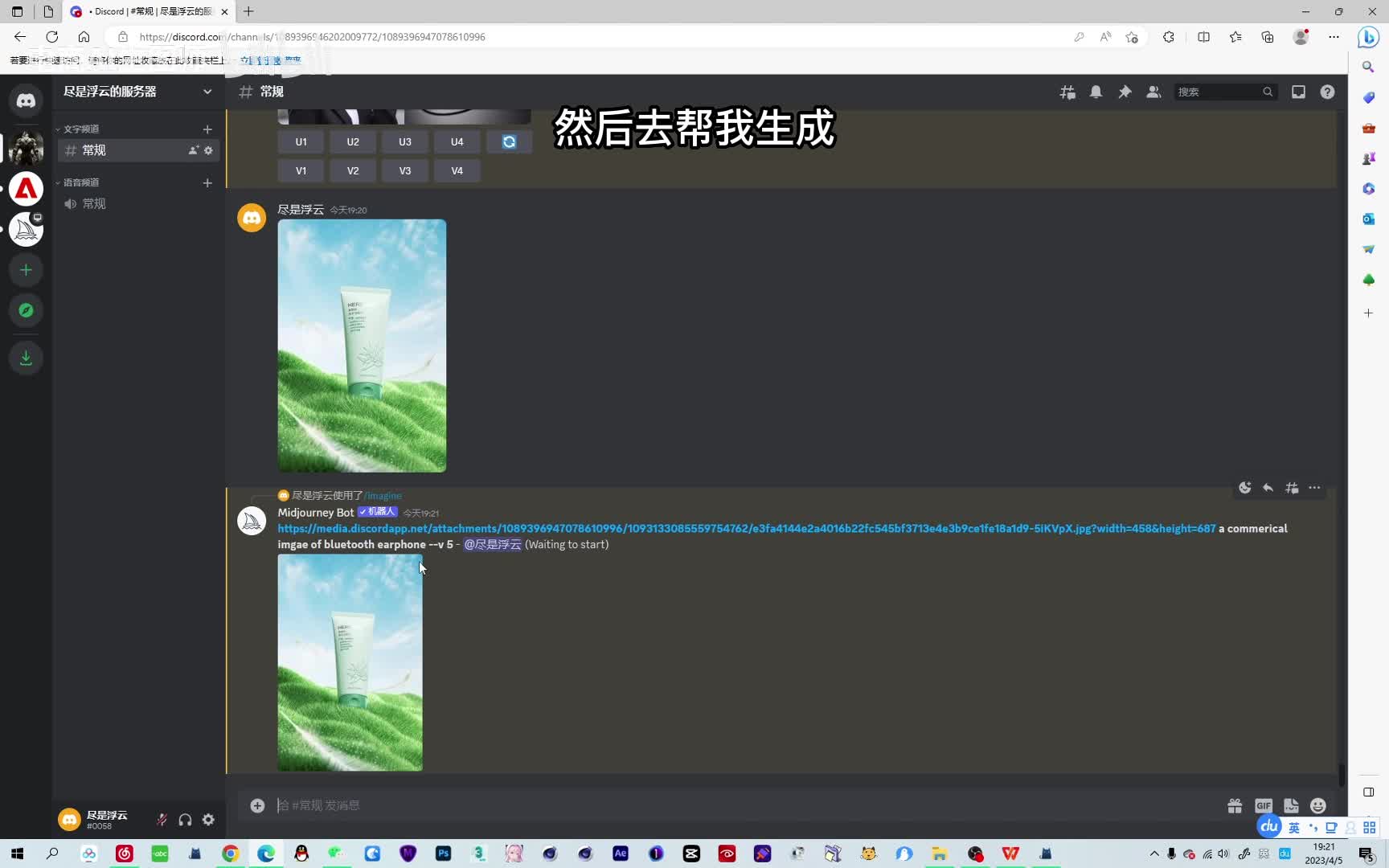Open notification settings bell icon
Viewport: 1389px width, 868px height.
[x=1096, y=92]
